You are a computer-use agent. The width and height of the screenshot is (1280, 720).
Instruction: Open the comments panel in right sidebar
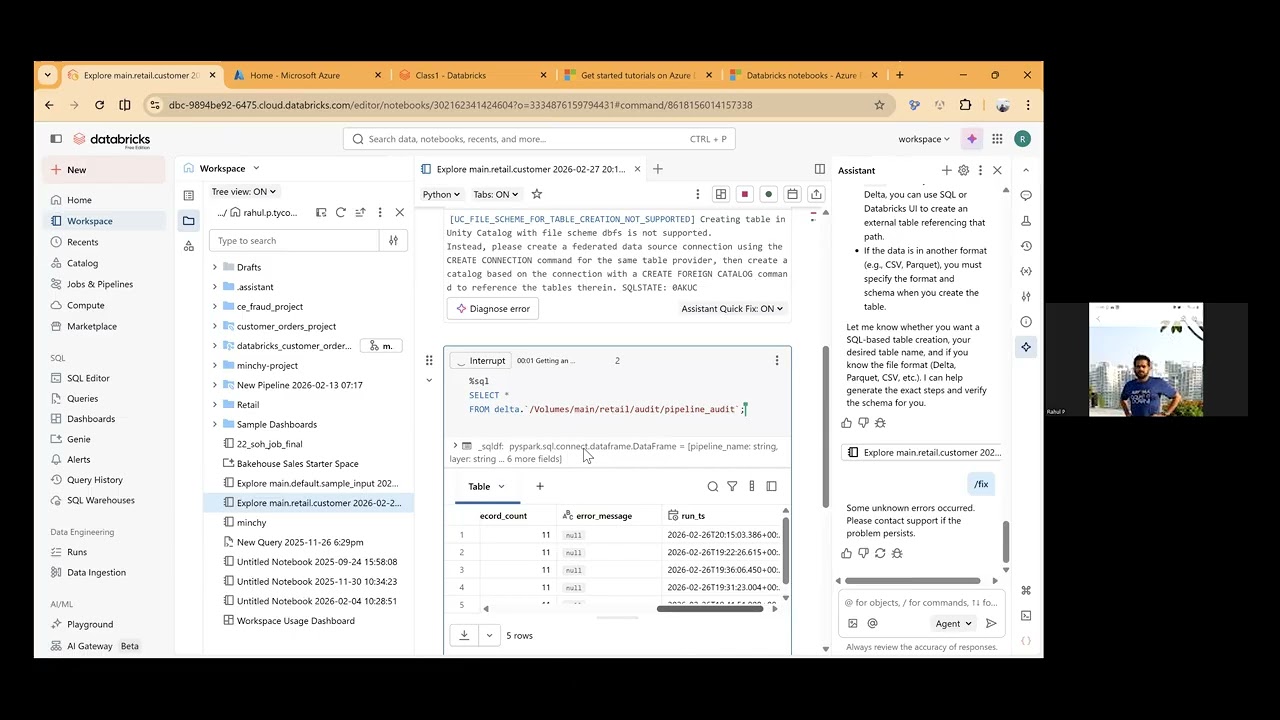(1026, 195)
